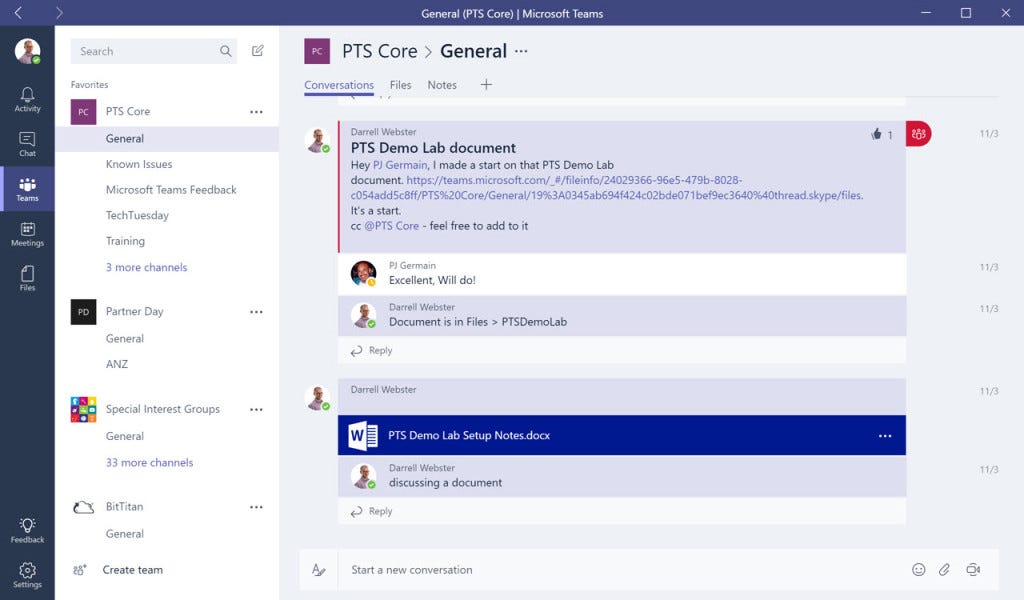
Task: Click the PJ Germain mention link
Action: [x=400, y=165]
